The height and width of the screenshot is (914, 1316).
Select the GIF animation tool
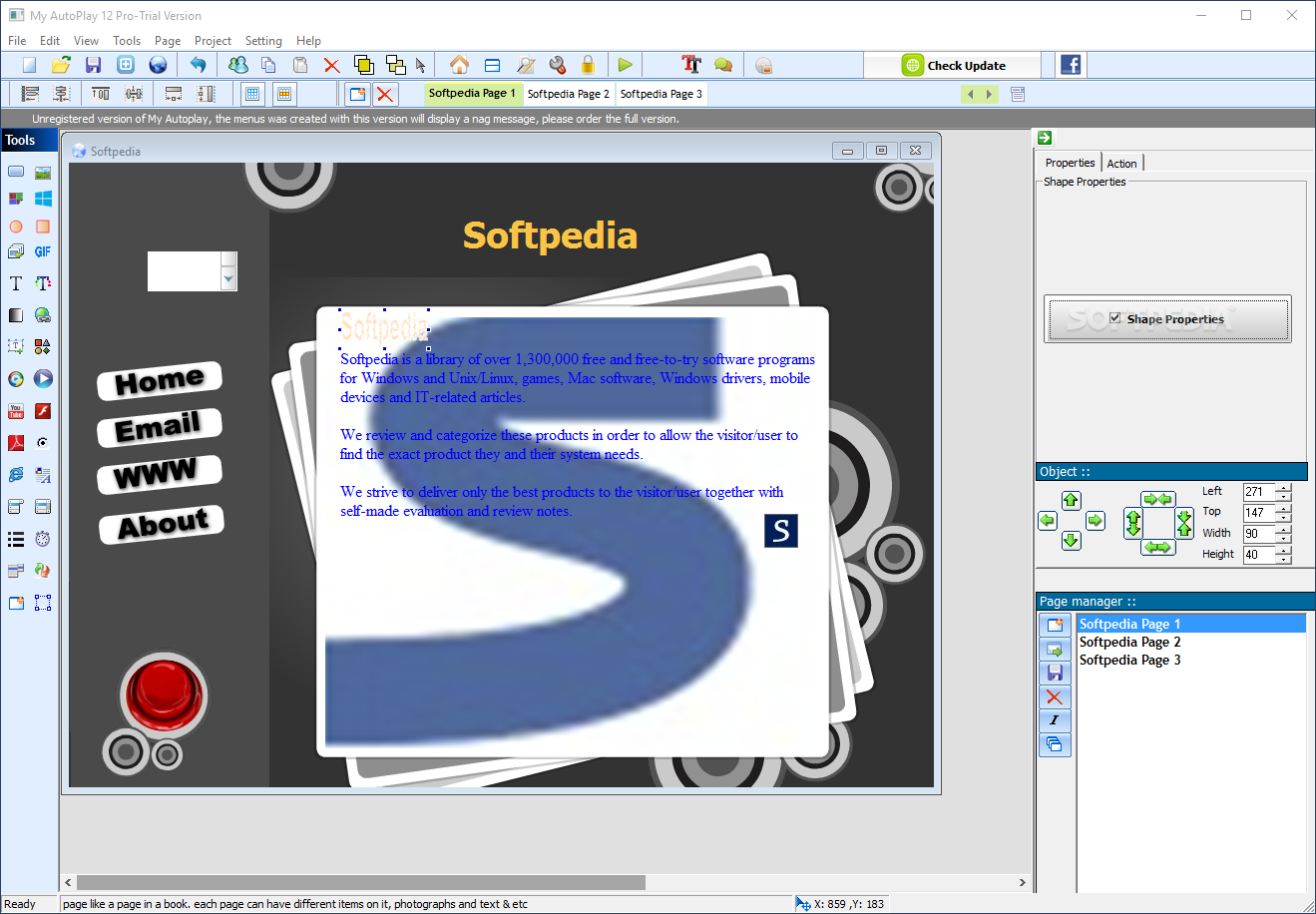pos(43,252)
